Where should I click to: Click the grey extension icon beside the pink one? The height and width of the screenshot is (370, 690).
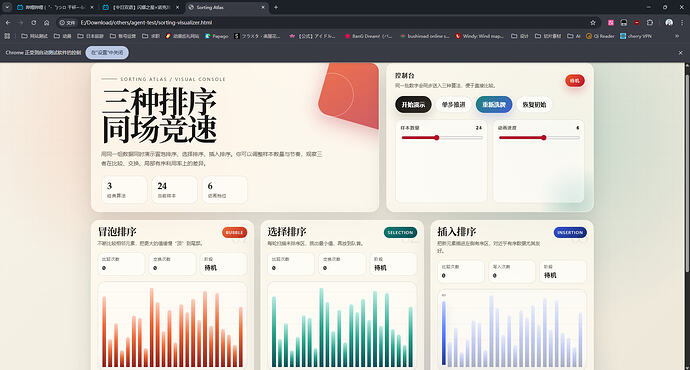(624, 22)
